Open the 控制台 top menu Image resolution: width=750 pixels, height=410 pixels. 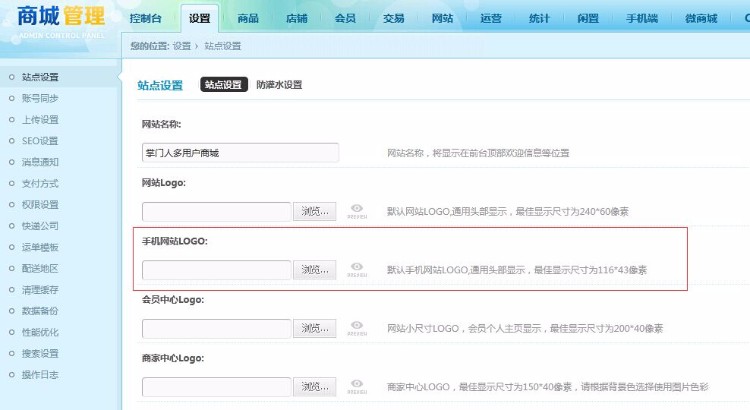click(145, 19)
